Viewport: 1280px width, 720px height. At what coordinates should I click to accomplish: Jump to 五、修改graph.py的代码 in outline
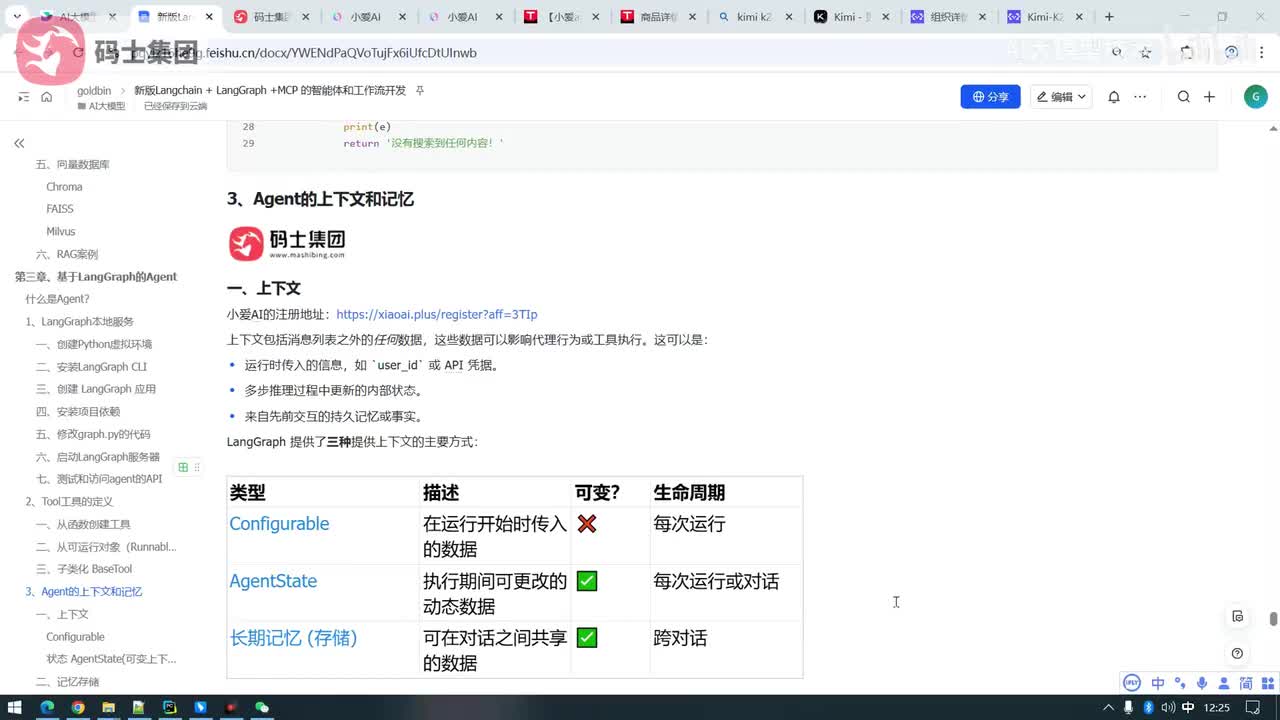93,434
